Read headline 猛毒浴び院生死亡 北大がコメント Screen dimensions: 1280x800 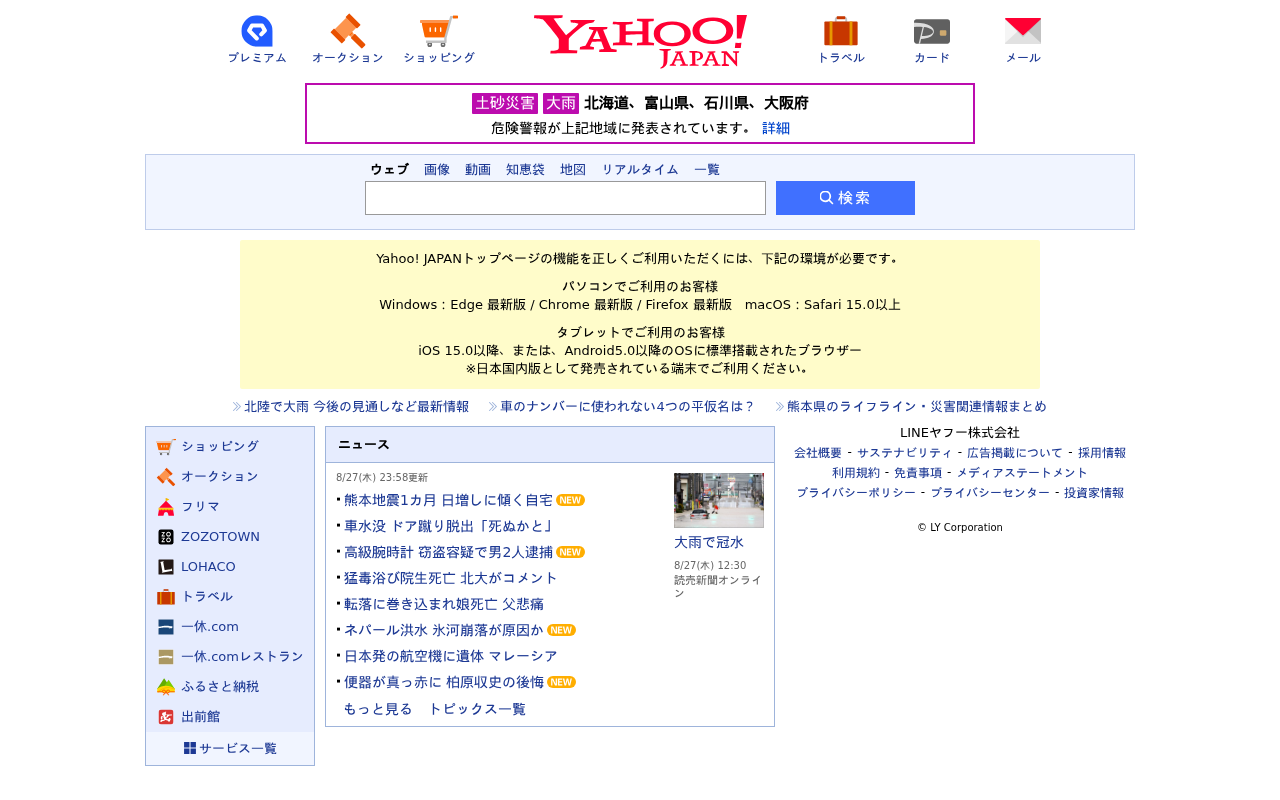(451, 578)
